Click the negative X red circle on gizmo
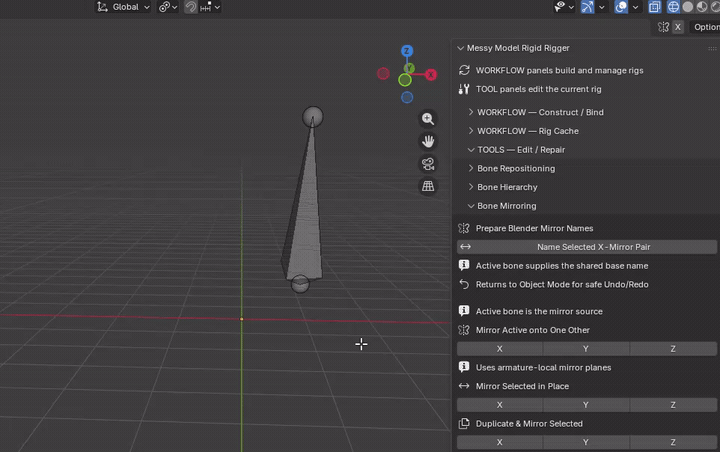720x452 pixels. (383, 73)
